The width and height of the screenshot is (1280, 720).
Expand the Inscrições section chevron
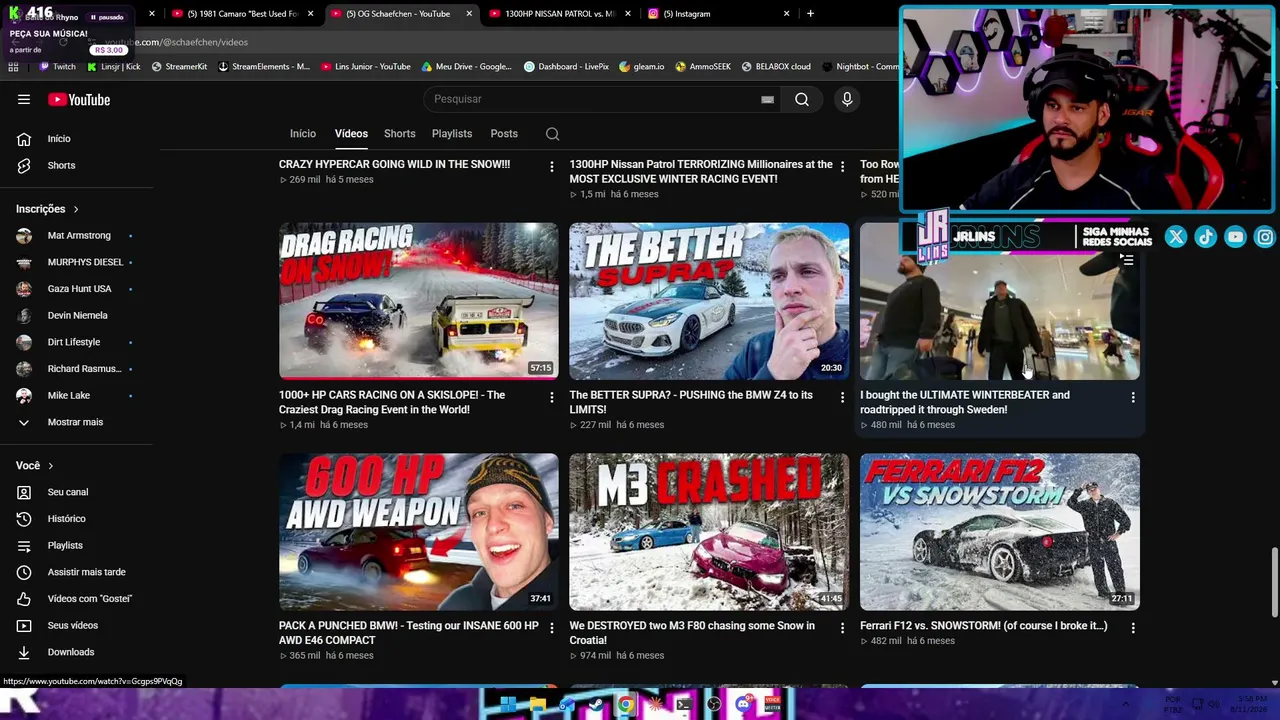click(76, 209)
